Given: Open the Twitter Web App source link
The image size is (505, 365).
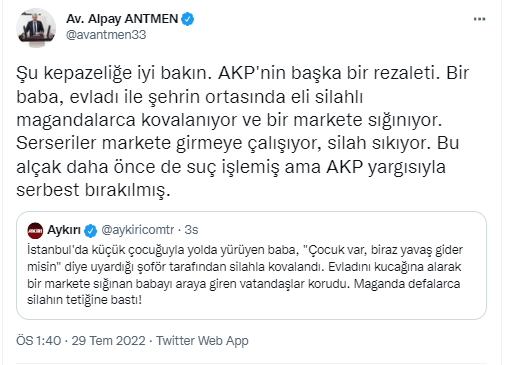Looking at the screenshot, I should (x=202, y=341).
